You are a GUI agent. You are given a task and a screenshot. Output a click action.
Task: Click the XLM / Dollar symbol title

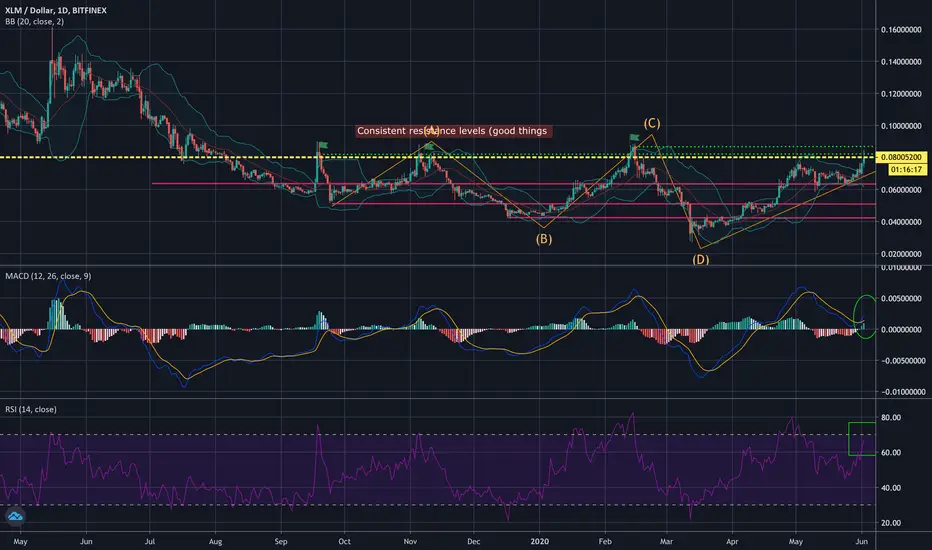tap(56, 10)
